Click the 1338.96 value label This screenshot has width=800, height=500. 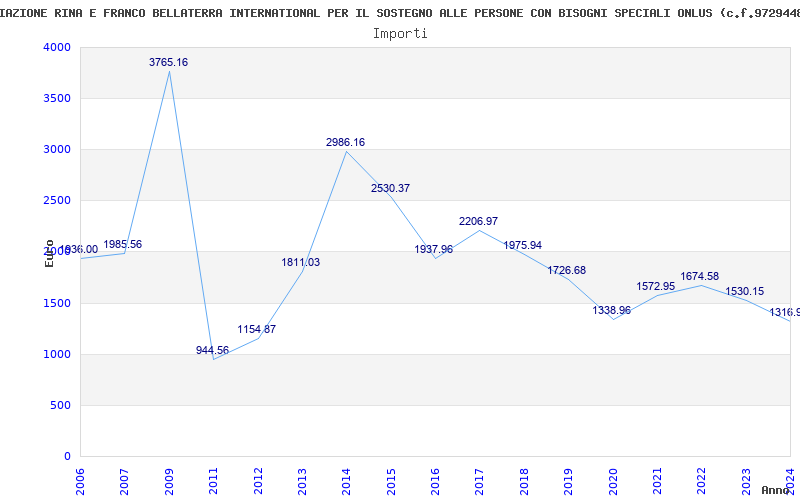(x=611, y=310)
